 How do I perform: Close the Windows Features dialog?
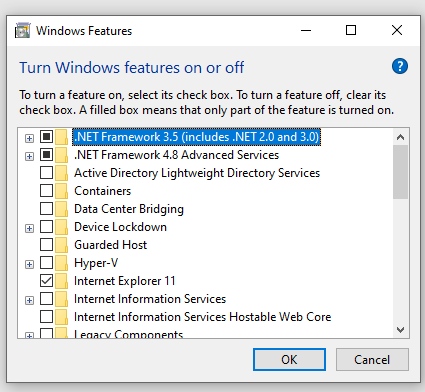point(397,31)
